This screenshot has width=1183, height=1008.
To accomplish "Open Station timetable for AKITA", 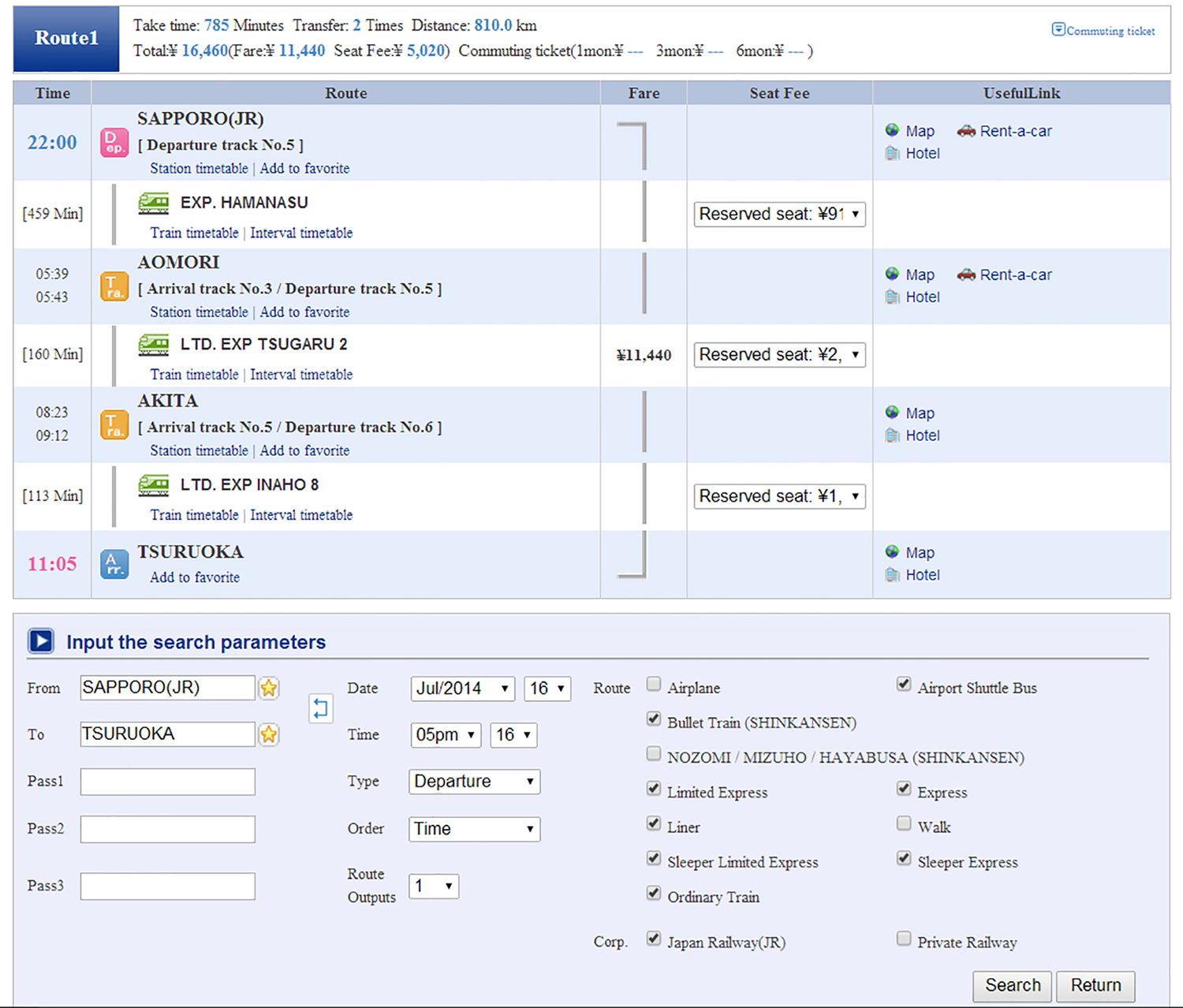I will tap(199, 451).
